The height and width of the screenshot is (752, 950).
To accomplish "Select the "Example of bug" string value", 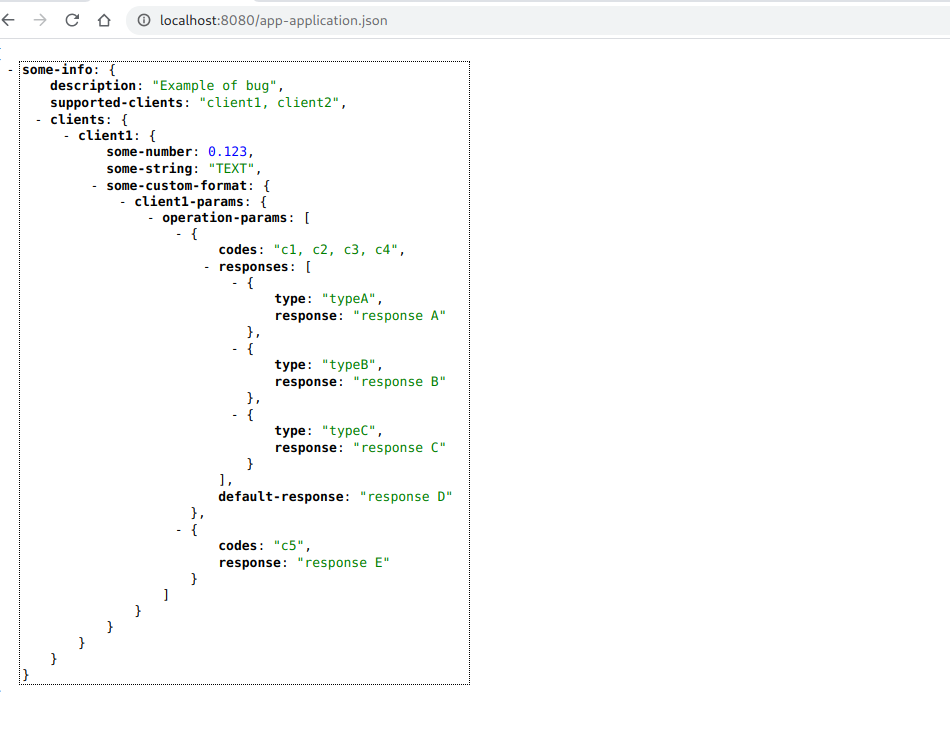I will tap(214, 86).
